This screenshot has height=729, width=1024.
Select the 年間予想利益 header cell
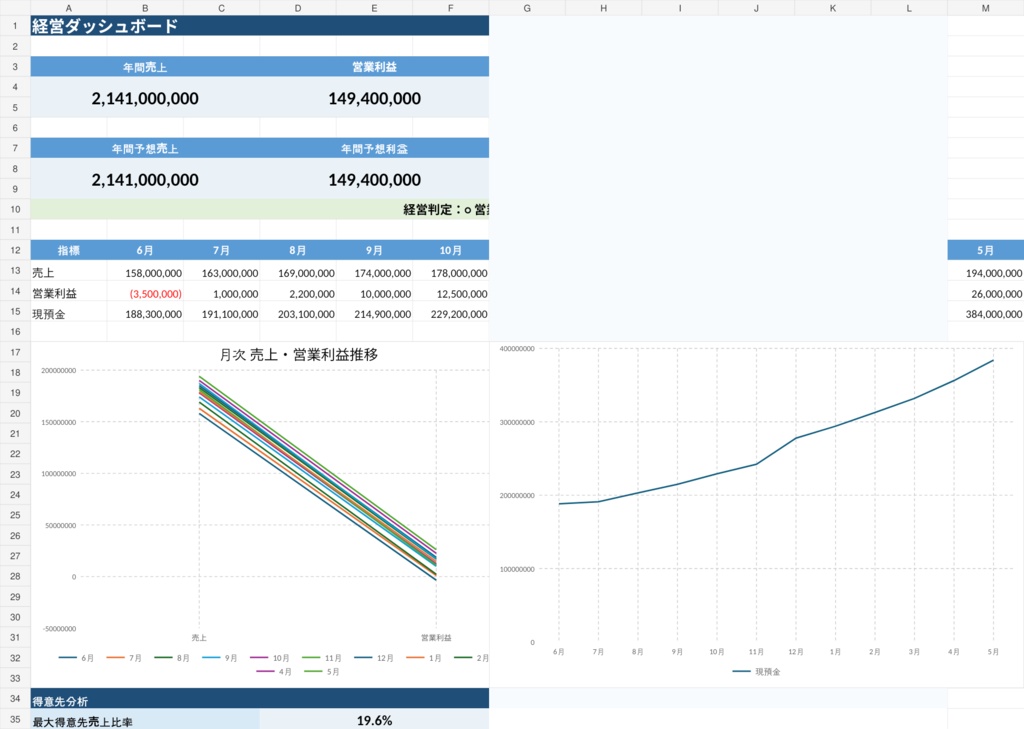(x=374, y=148)
